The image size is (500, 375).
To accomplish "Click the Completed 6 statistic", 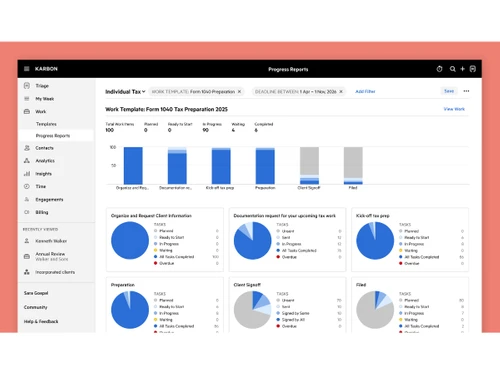I will 264,127.
